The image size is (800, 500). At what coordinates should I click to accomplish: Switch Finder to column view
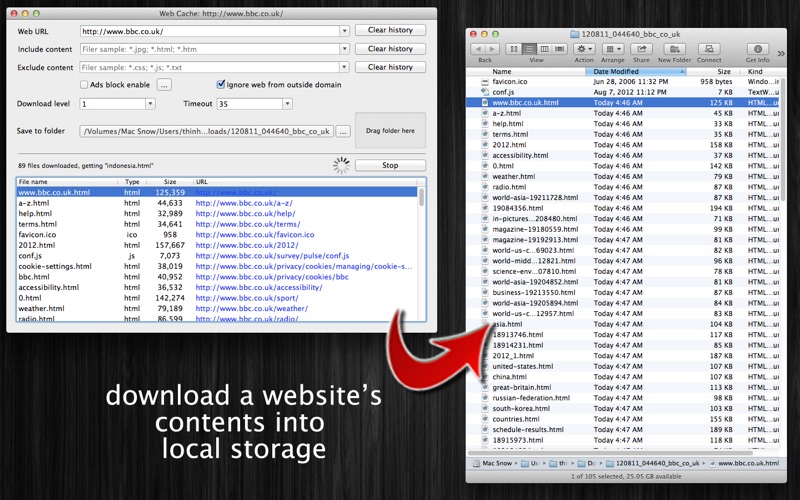[x=544, y=49]
